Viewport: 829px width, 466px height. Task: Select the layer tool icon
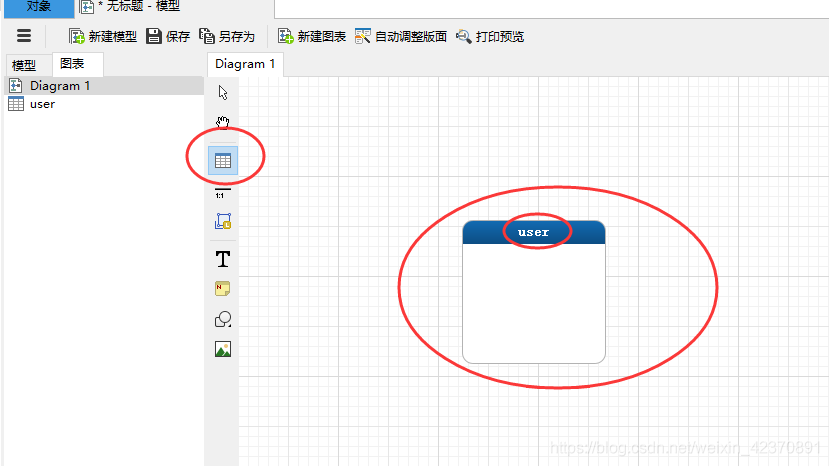tap(223, 221)
